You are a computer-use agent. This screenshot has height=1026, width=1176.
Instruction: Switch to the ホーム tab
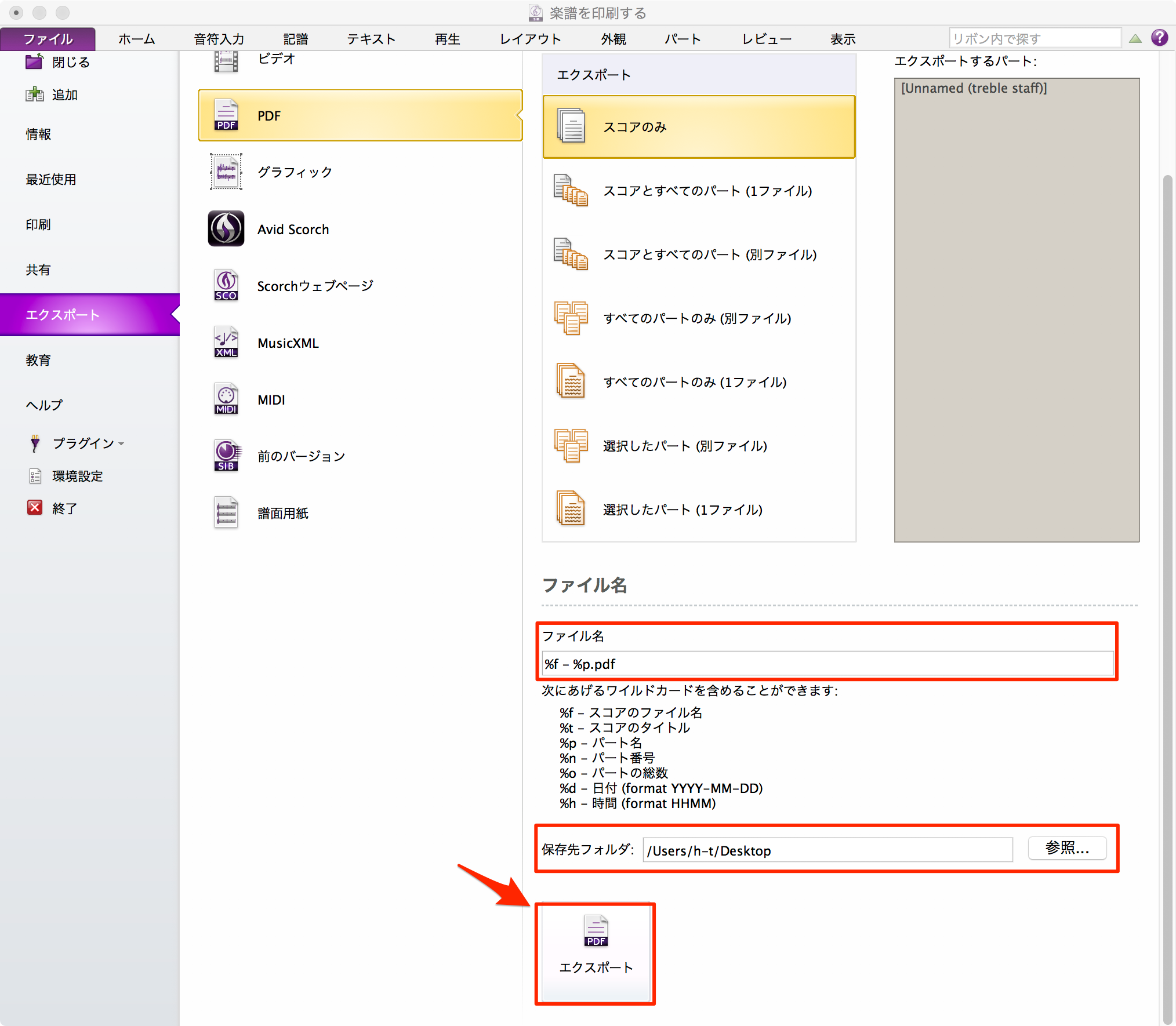pyautogui.click(x=137, y=39)
